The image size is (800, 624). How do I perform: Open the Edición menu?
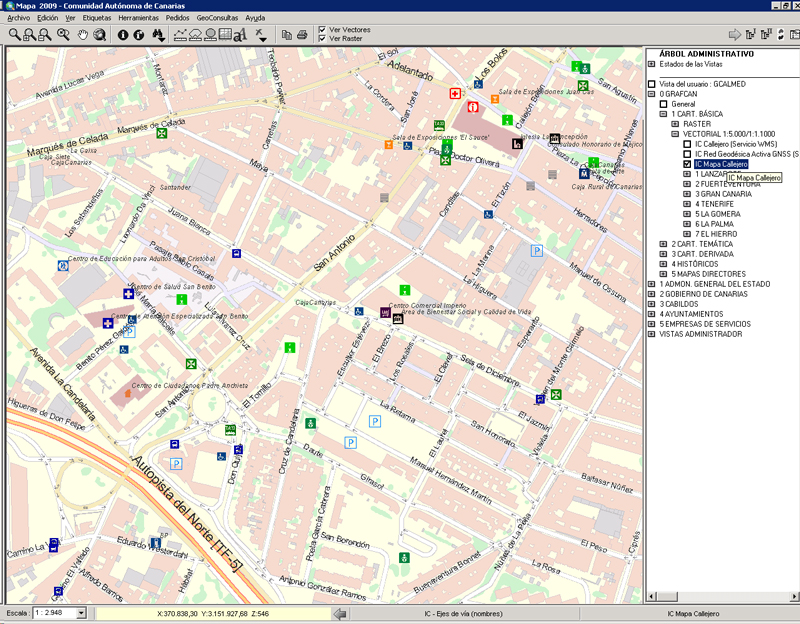tap(47, 18)
